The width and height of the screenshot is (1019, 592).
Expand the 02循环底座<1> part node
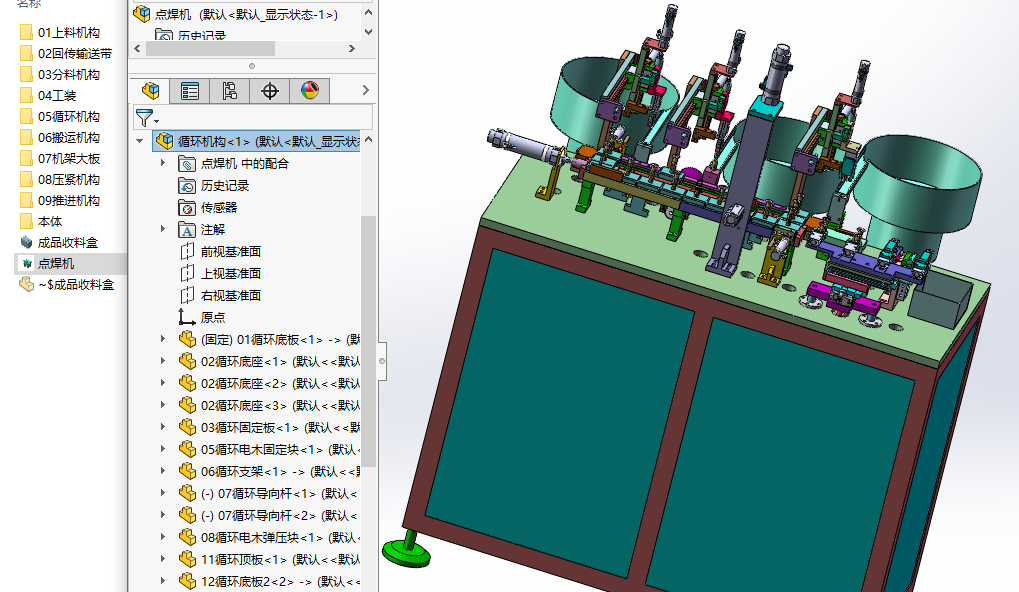[163, 361]
